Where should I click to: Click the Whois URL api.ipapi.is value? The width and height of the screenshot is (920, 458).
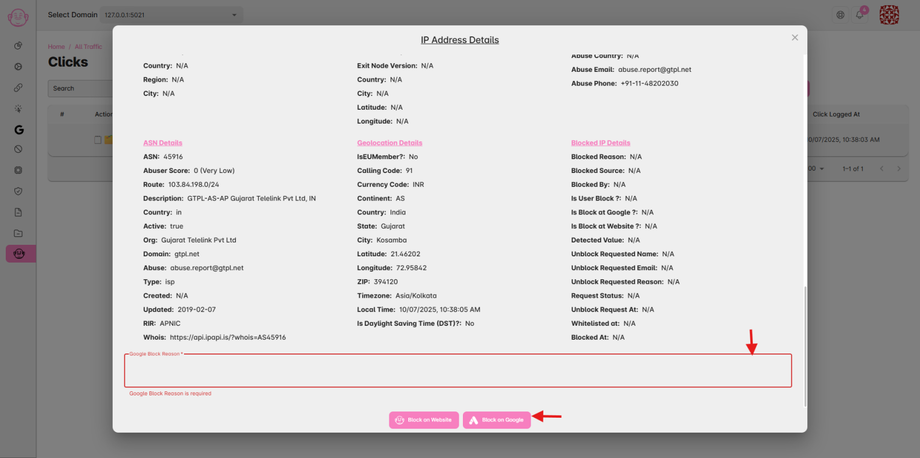click(228, 338)
